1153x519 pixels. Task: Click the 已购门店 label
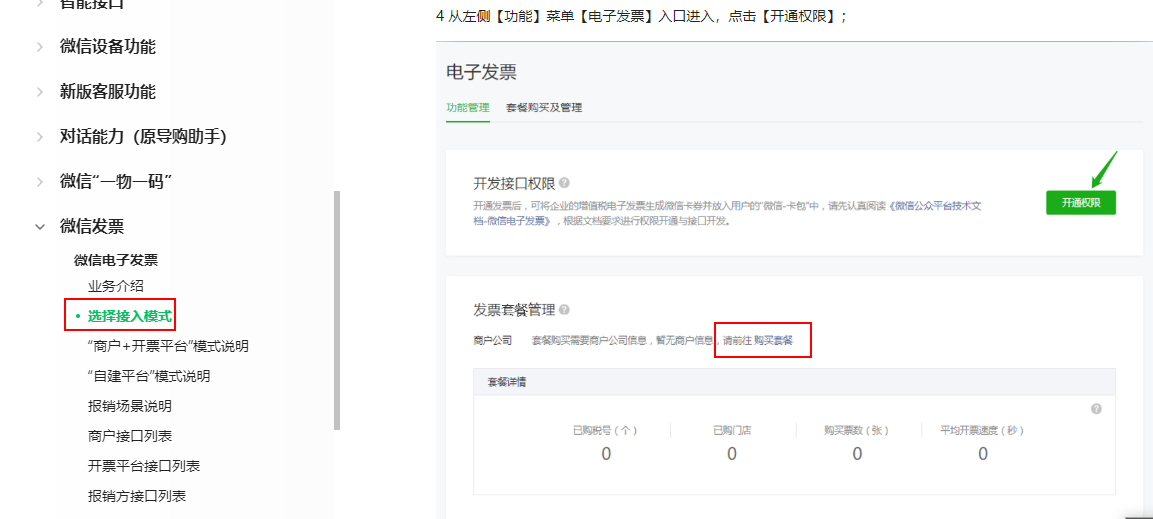[x=732, y=431]
